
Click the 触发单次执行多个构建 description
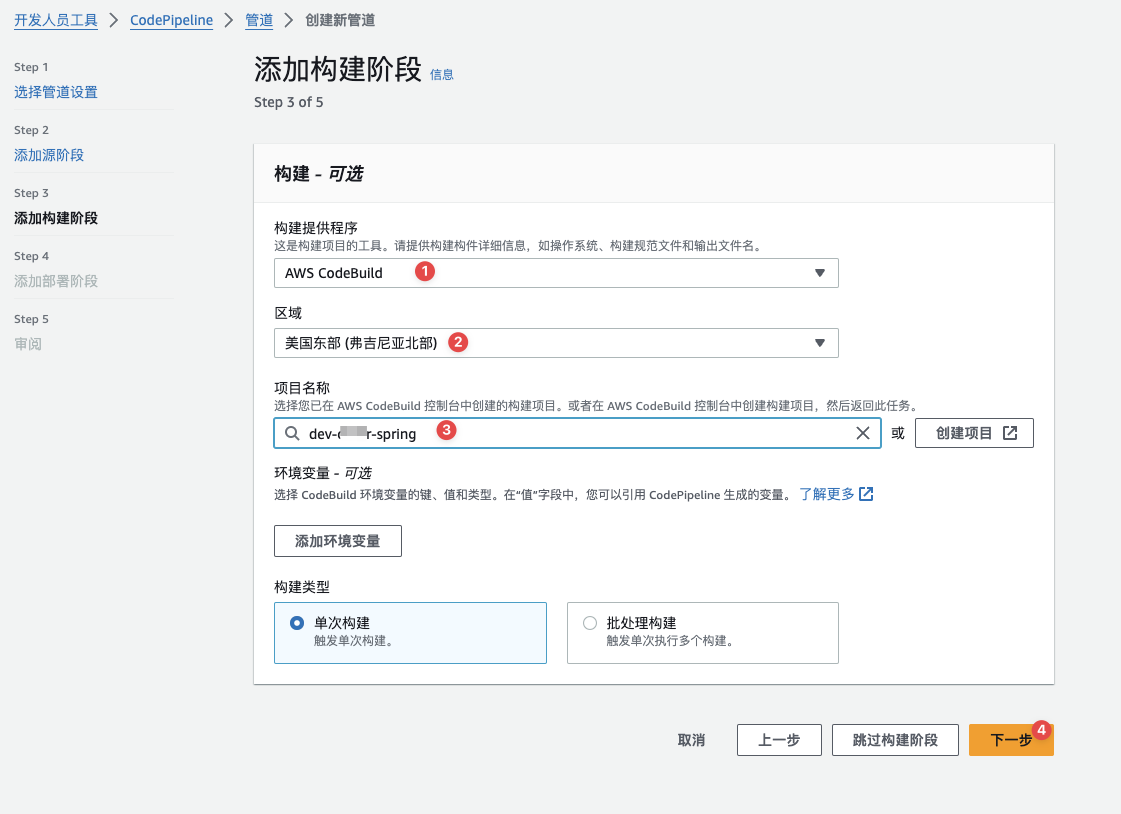point(669,640)
